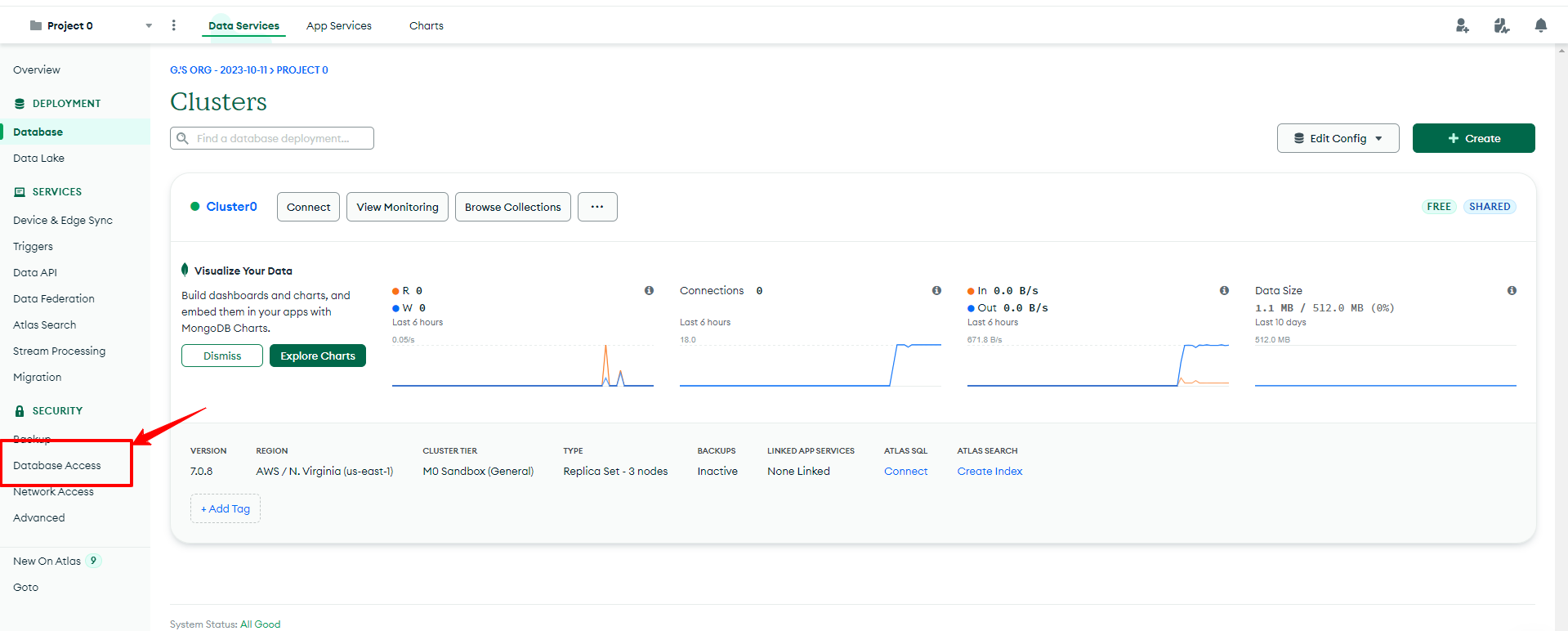
Task: Click the read/write operations chart
Action: click(x=523, y=364)
